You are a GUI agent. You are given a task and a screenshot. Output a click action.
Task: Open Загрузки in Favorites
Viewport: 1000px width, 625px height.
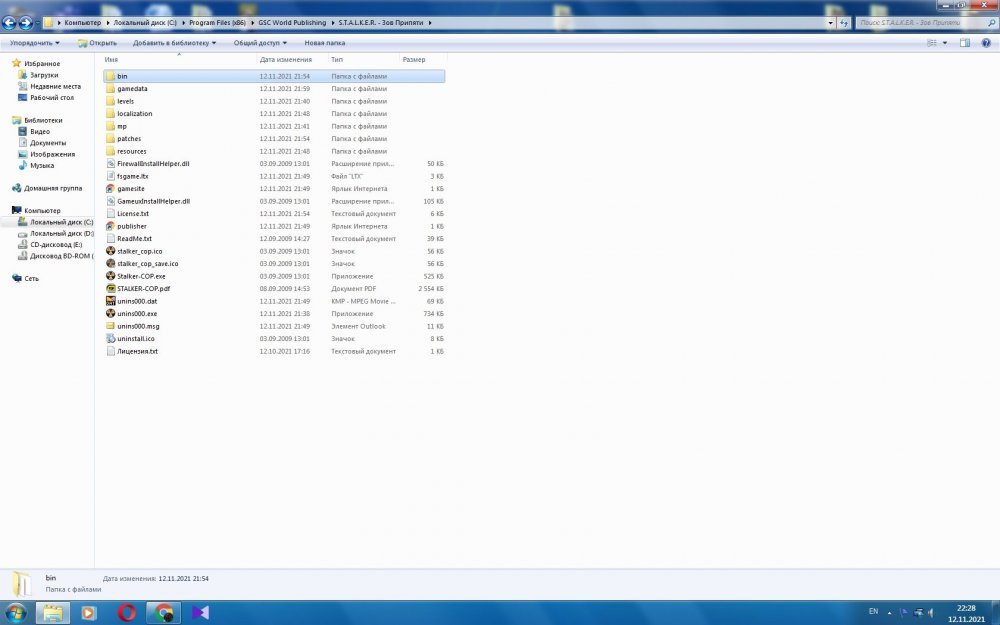pyautogui.click(x=44, y=75)
